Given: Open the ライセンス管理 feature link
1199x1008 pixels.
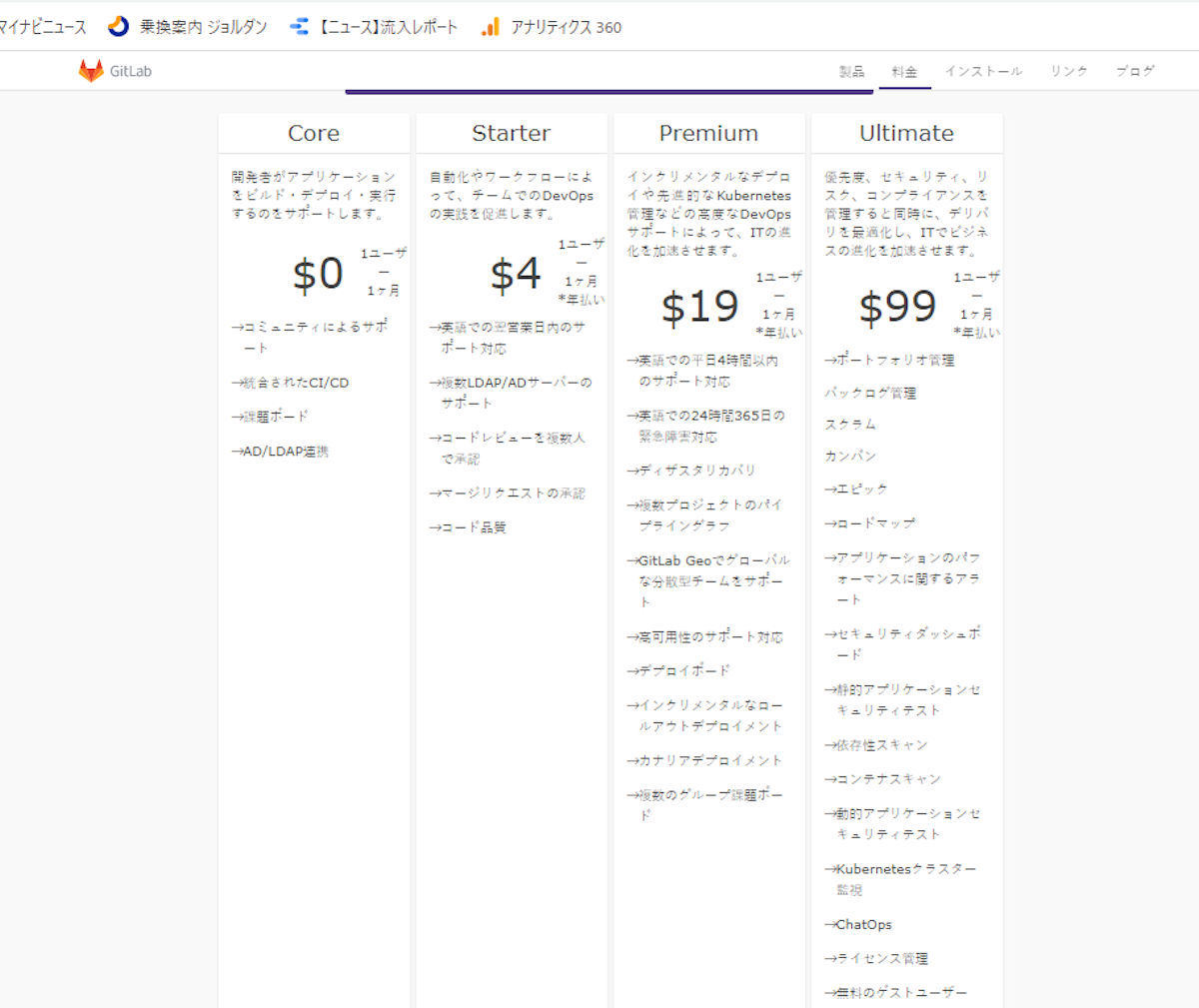Looking at the screenshot, I should click(876, 958).
